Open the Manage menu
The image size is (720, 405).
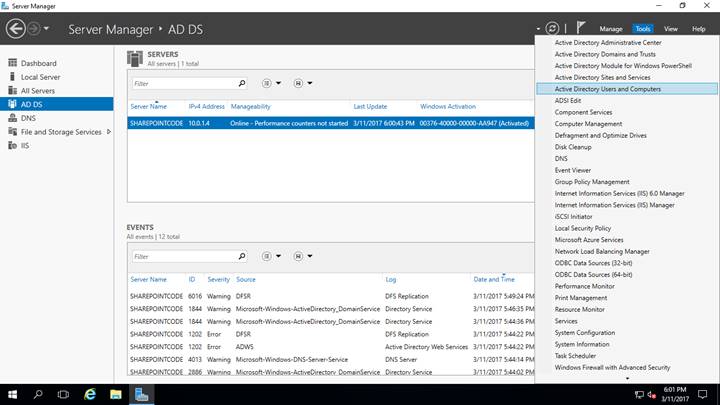611,29
